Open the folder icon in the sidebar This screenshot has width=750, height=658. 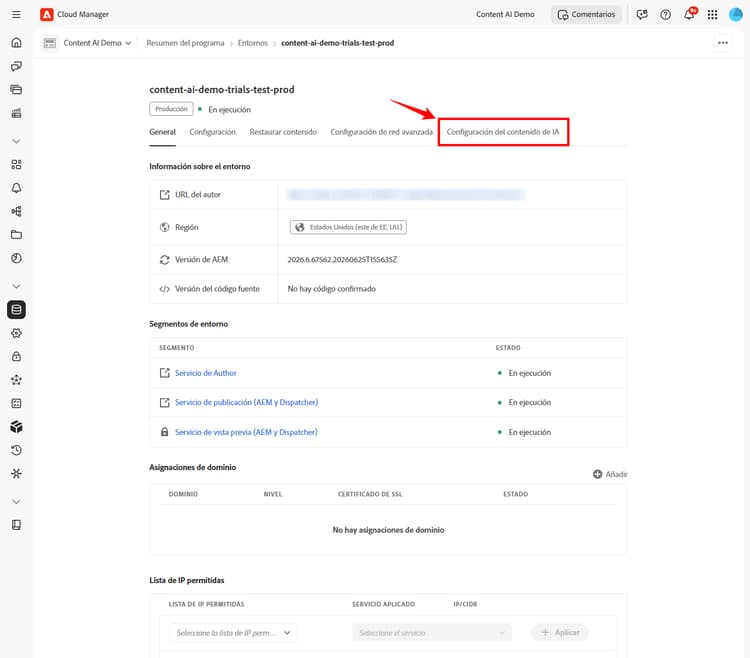16,235
